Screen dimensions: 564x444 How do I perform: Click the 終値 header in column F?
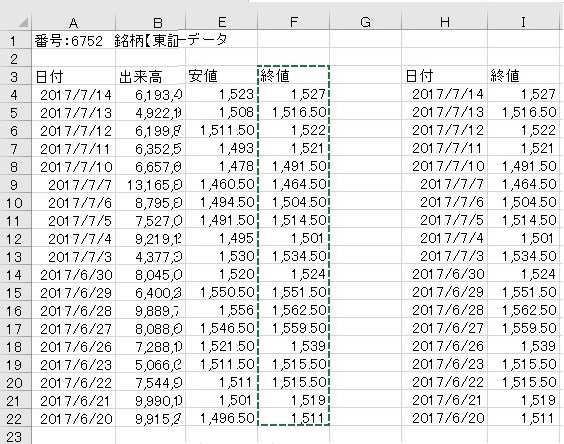pyautogui.click(x=294, y=76)
